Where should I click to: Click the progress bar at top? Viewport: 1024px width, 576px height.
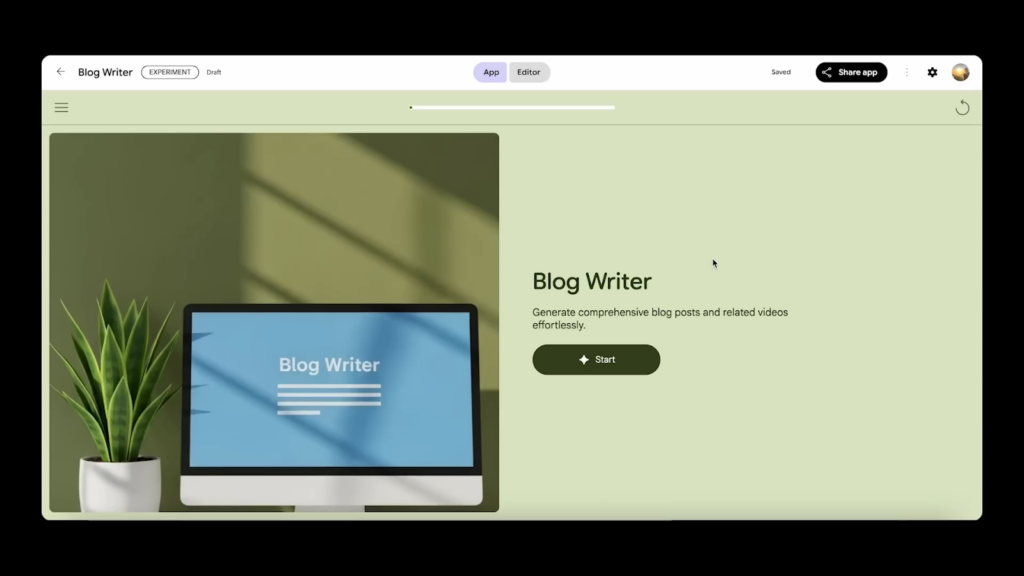click(512, 108)
